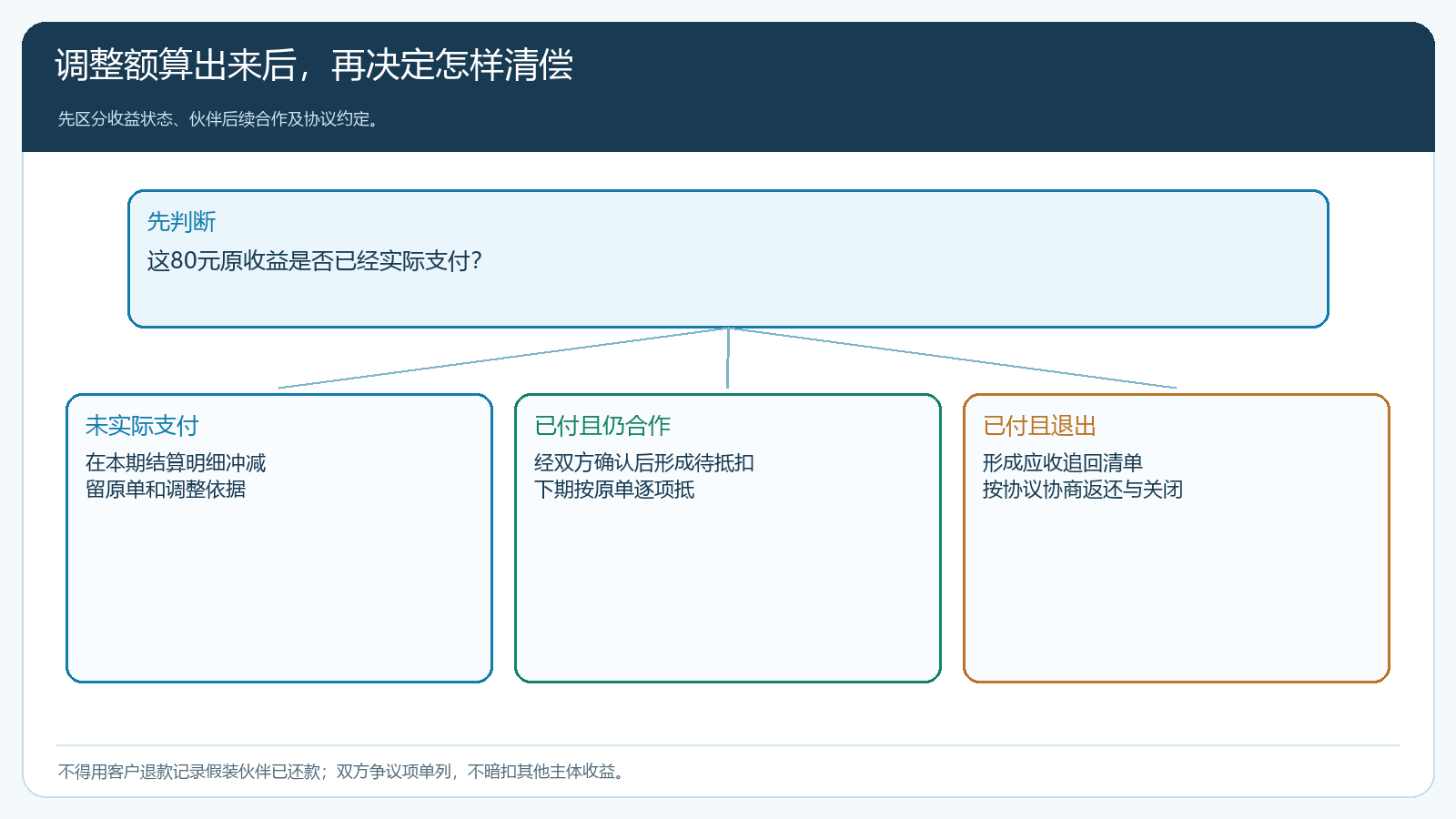Select the line 经双方确认后形成待抵扣
This screenshot has height=819, width=1456.
[644, 463]
